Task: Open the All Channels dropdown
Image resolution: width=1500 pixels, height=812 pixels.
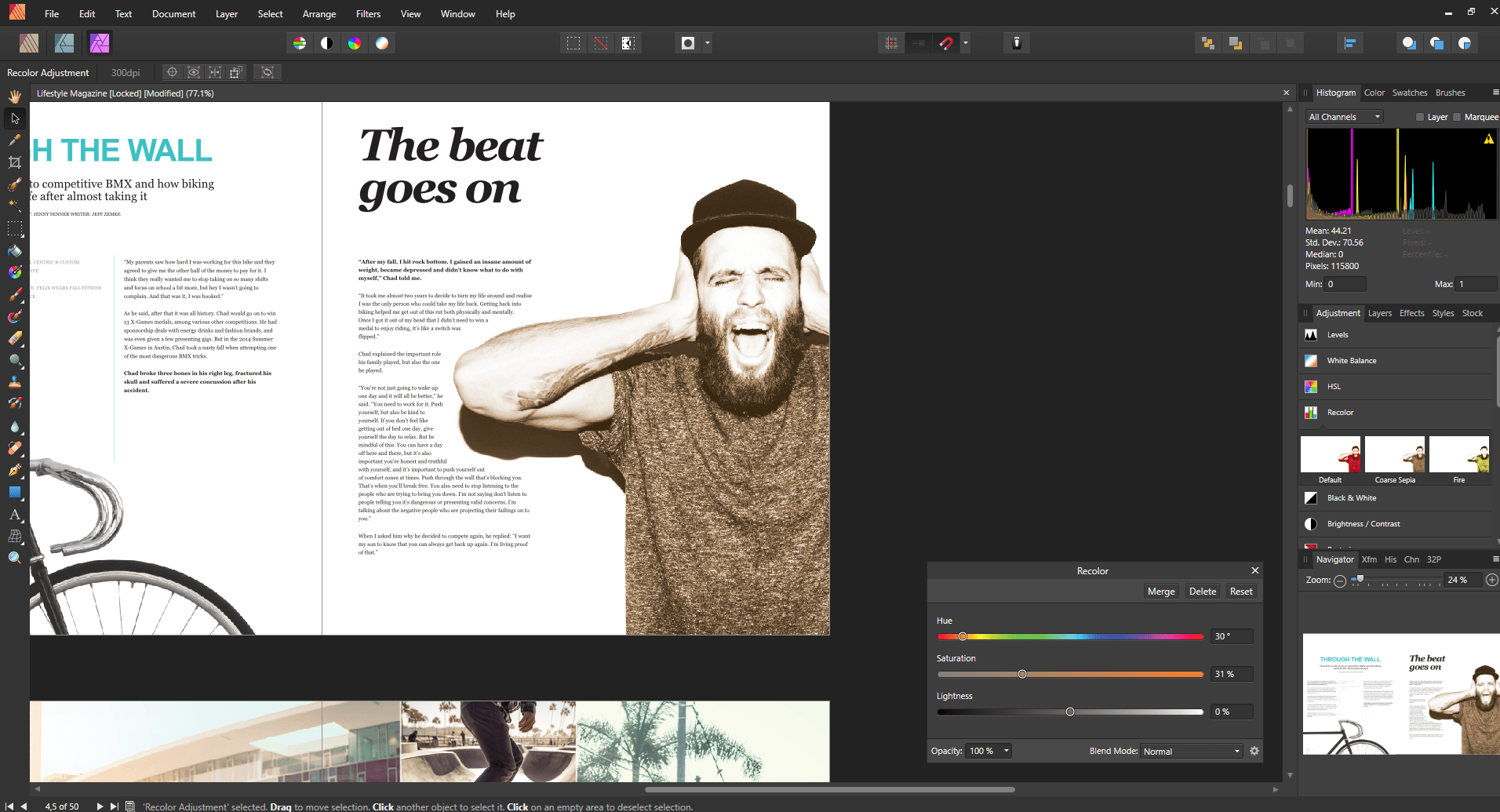Action: coord(1344,117)
